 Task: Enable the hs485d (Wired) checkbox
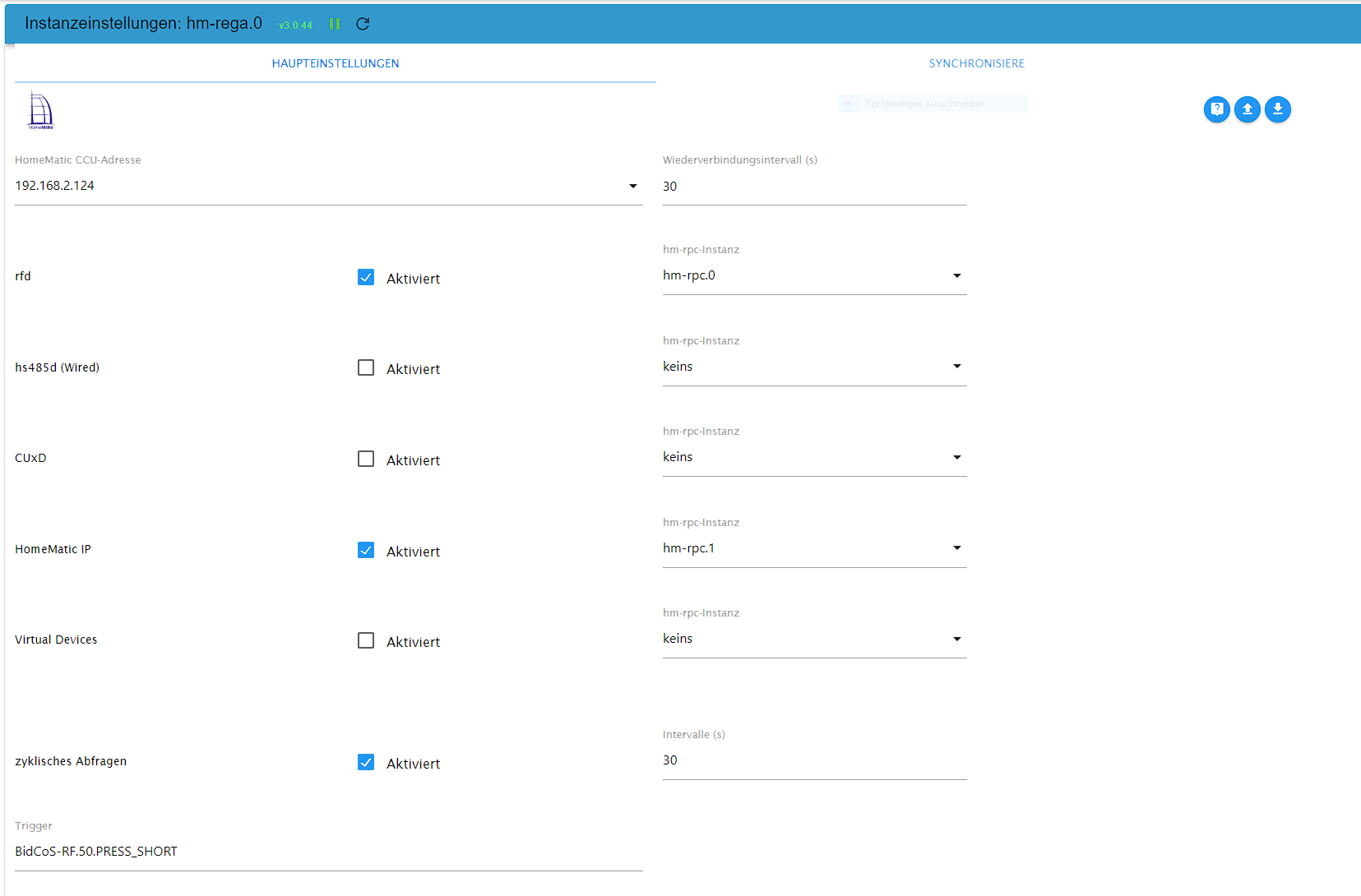pos(366,367)
